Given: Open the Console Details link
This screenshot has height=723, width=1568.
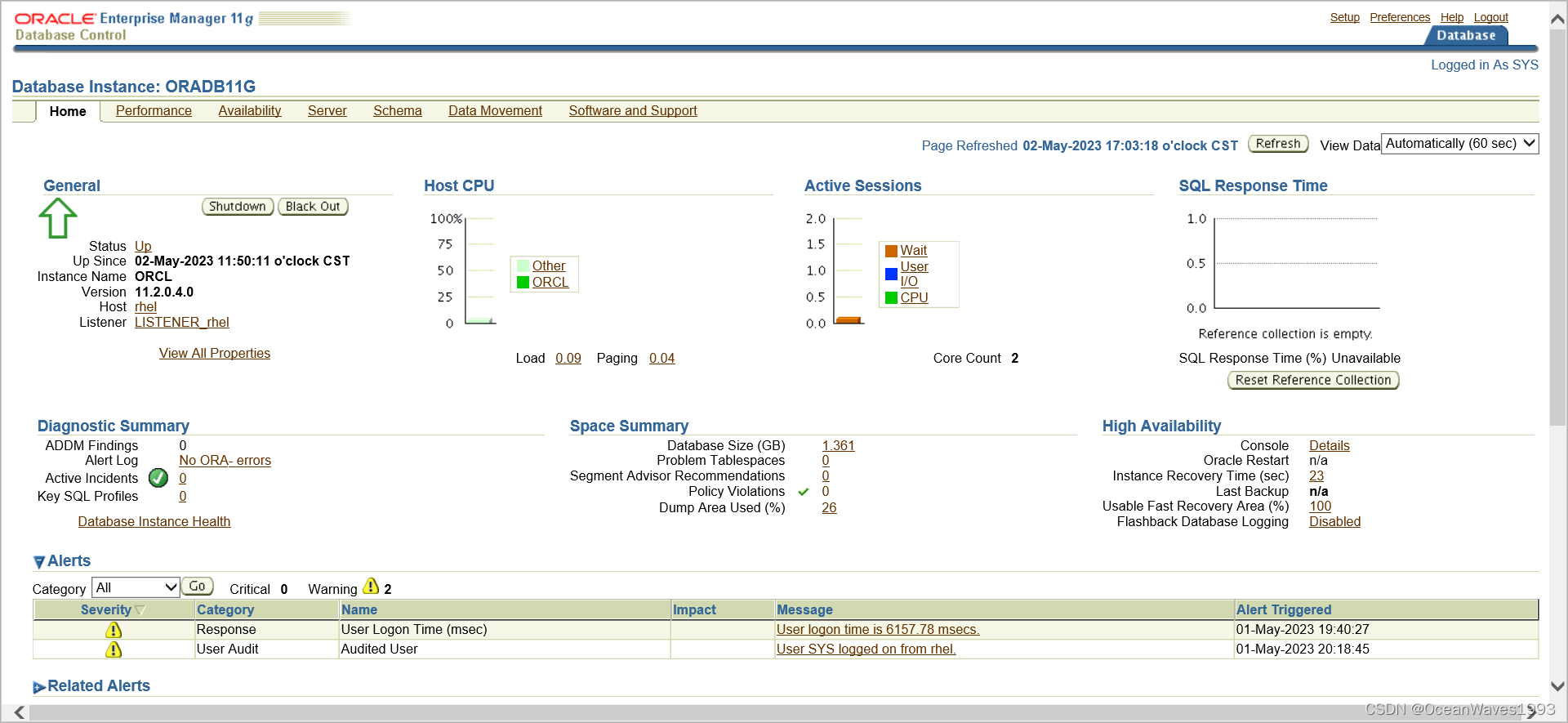Looking at the screenshot, I should [1330, 446].
